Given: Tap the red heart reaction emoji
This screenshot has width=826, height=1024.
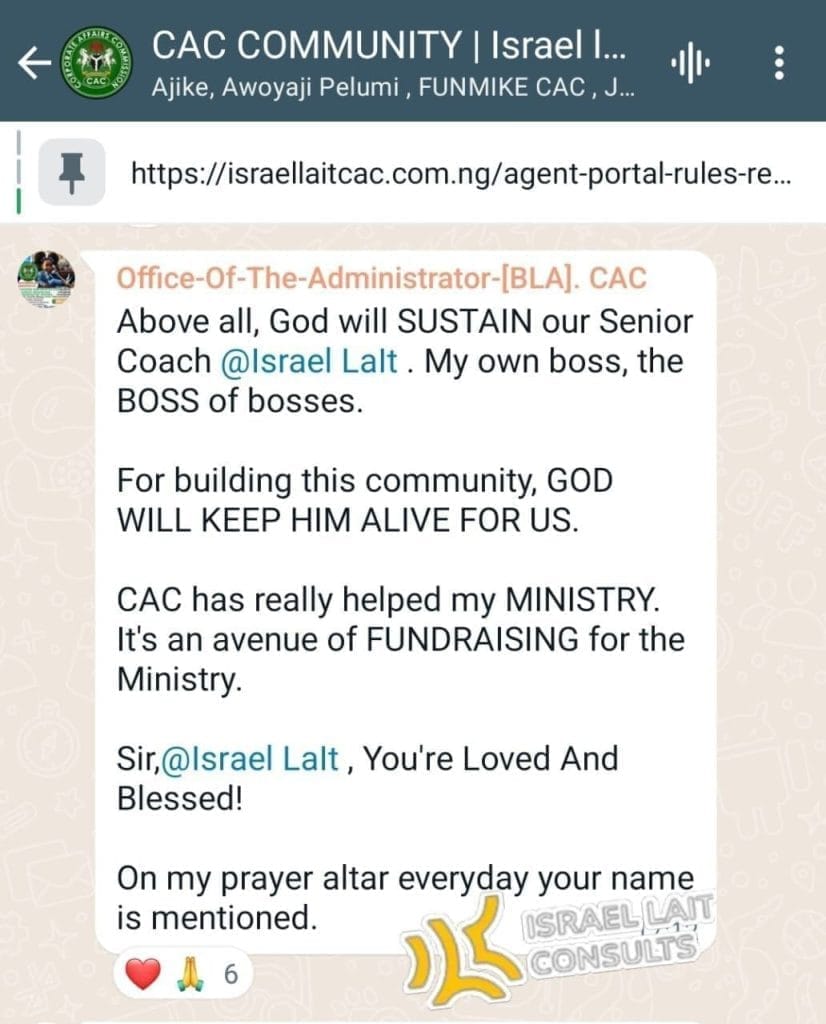Looking at the screenshot, I should point(143,973).
